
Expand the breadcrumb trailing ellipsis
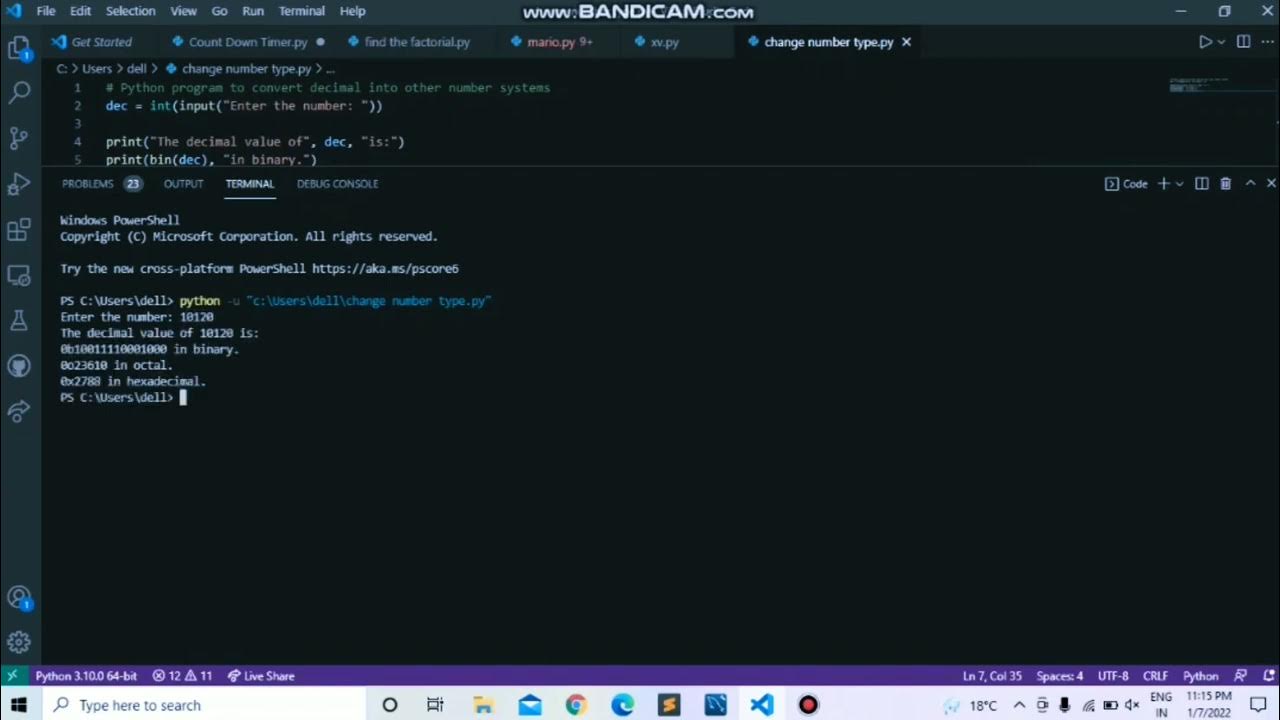[332, 69]
